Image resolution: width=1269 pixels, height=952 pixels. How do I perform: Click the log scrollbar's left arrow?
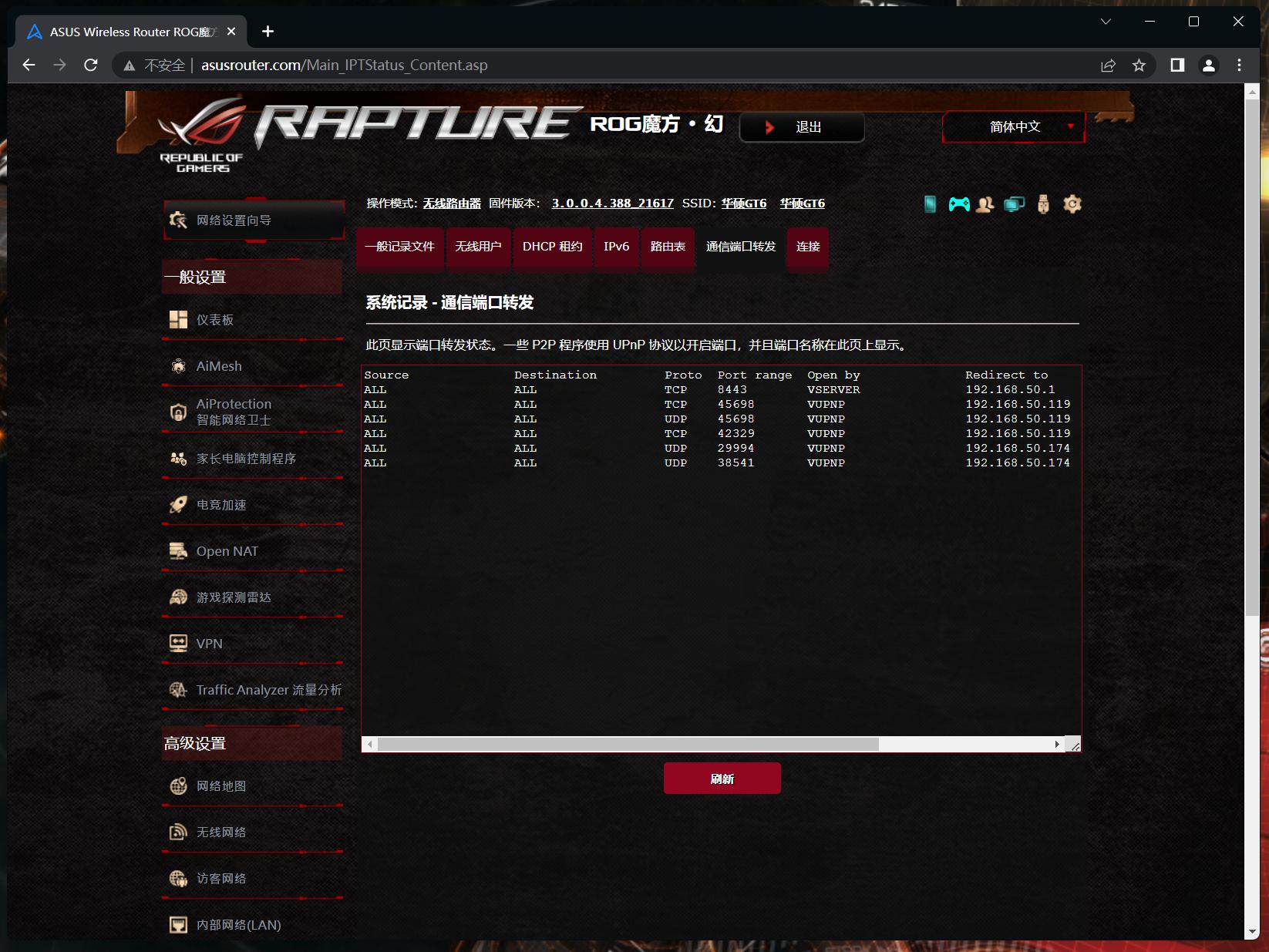[370, 744]
